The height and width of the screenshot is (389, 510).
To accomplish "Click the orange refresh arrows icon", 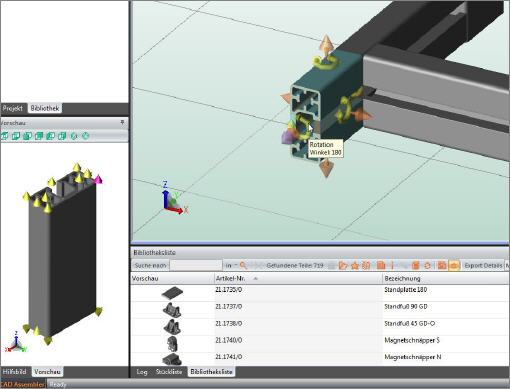I will [x=427, y=265].
